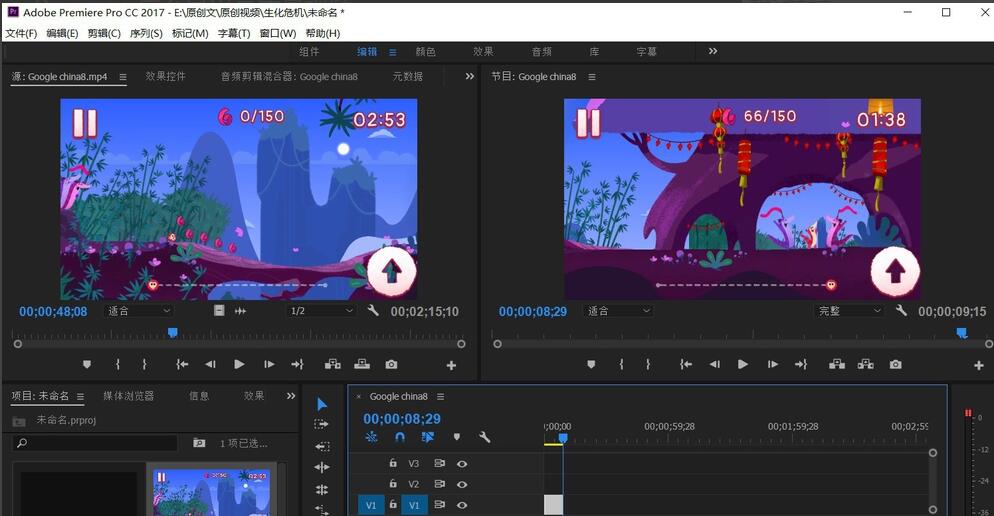Select the Rate Stretch tool

click(322, 489)
